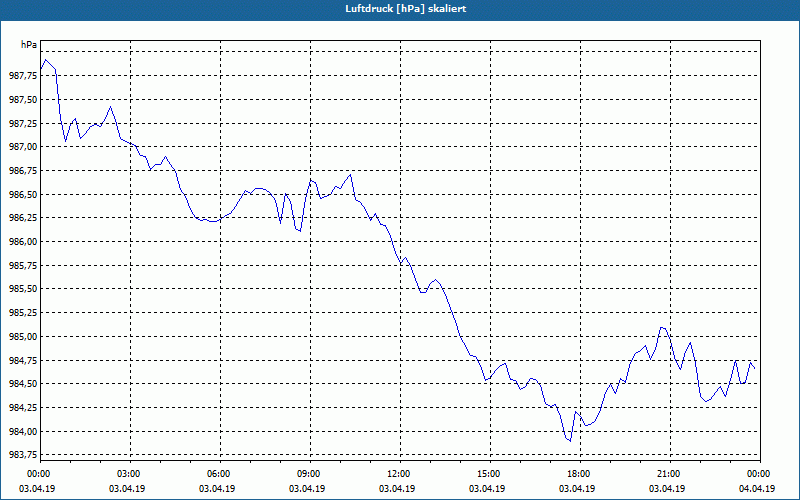Click the 18:00 time axis label

[x=580, y=474]
